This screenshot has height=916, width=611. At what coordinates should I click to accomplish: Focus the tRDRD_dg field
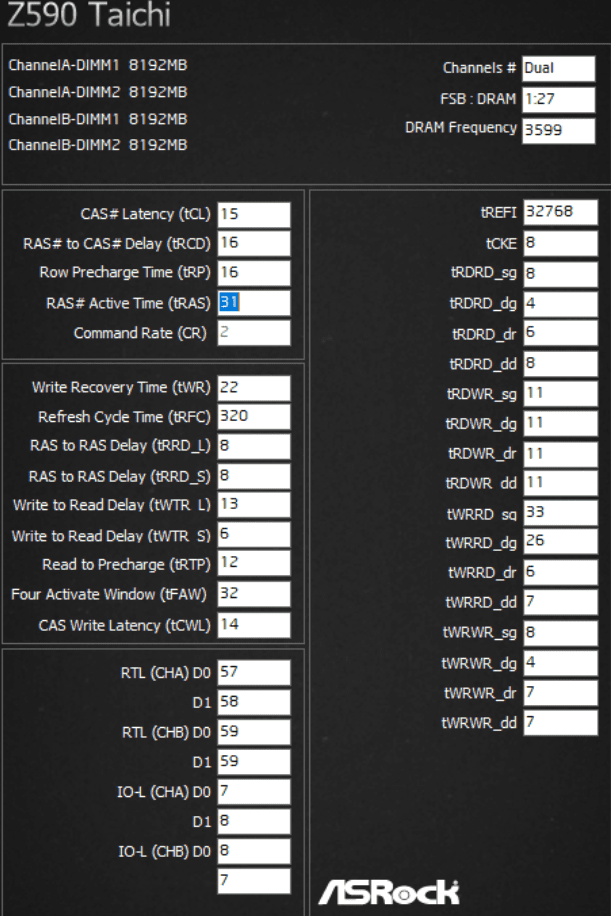(x=560, y=304)
